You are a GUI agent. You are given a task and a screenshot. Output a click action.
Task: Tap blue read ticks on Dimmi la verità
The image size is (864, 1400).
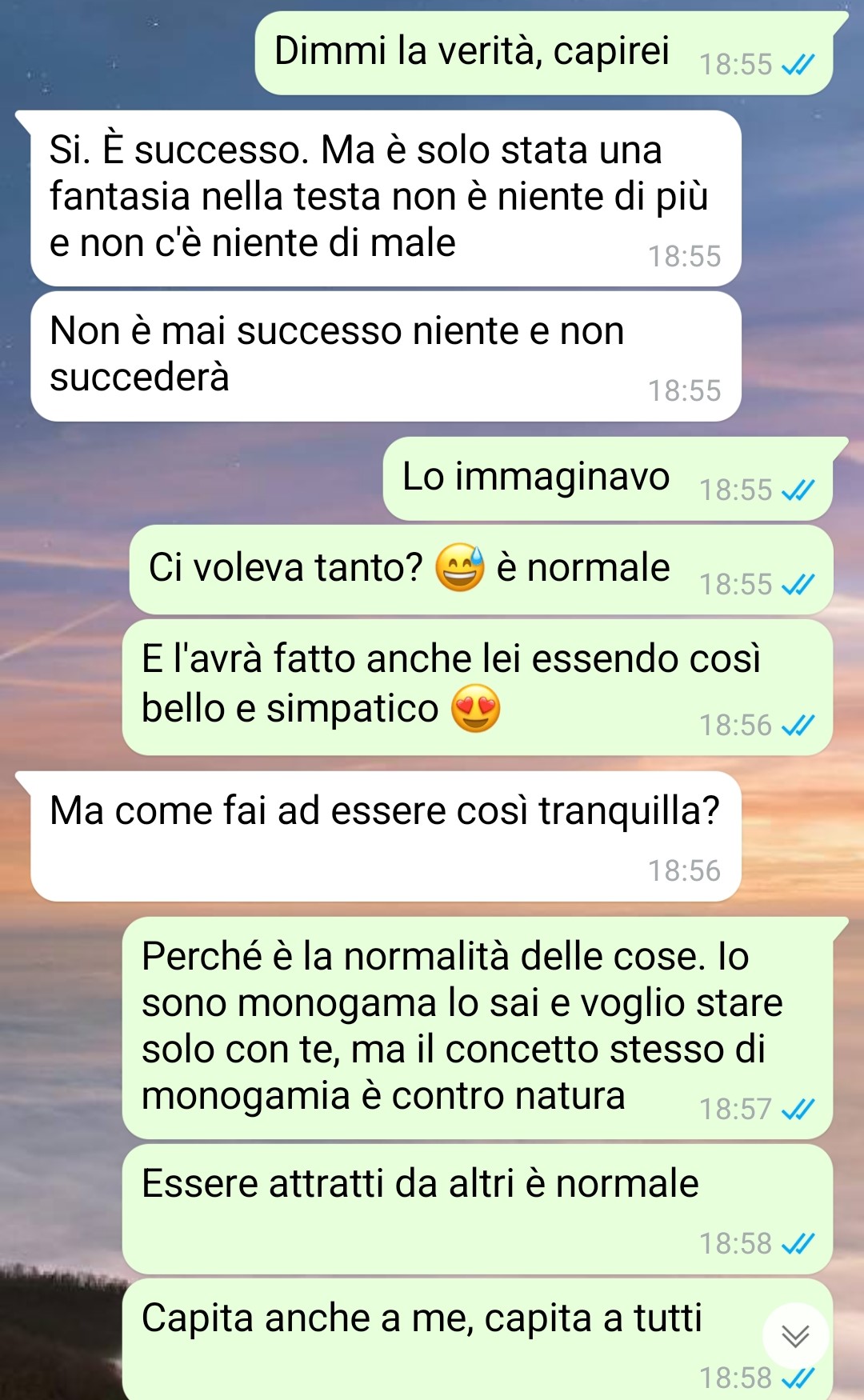798,64
